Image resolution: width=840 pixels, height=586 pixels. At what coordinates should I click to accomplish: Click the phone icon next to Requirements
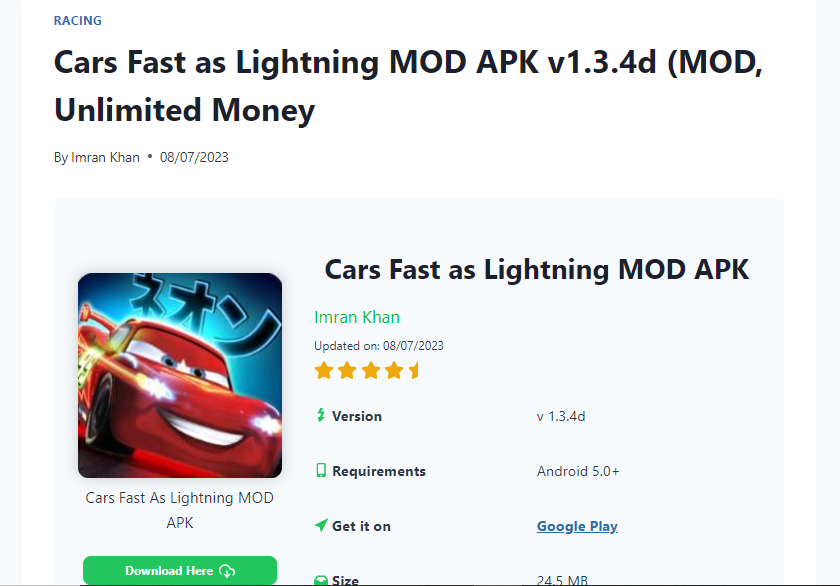(x=321, y=470)
